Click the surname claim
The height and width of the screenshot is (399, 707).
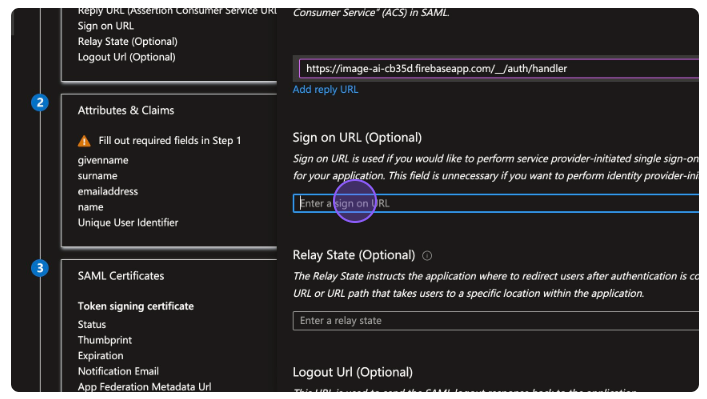click(x=97, y=176)
